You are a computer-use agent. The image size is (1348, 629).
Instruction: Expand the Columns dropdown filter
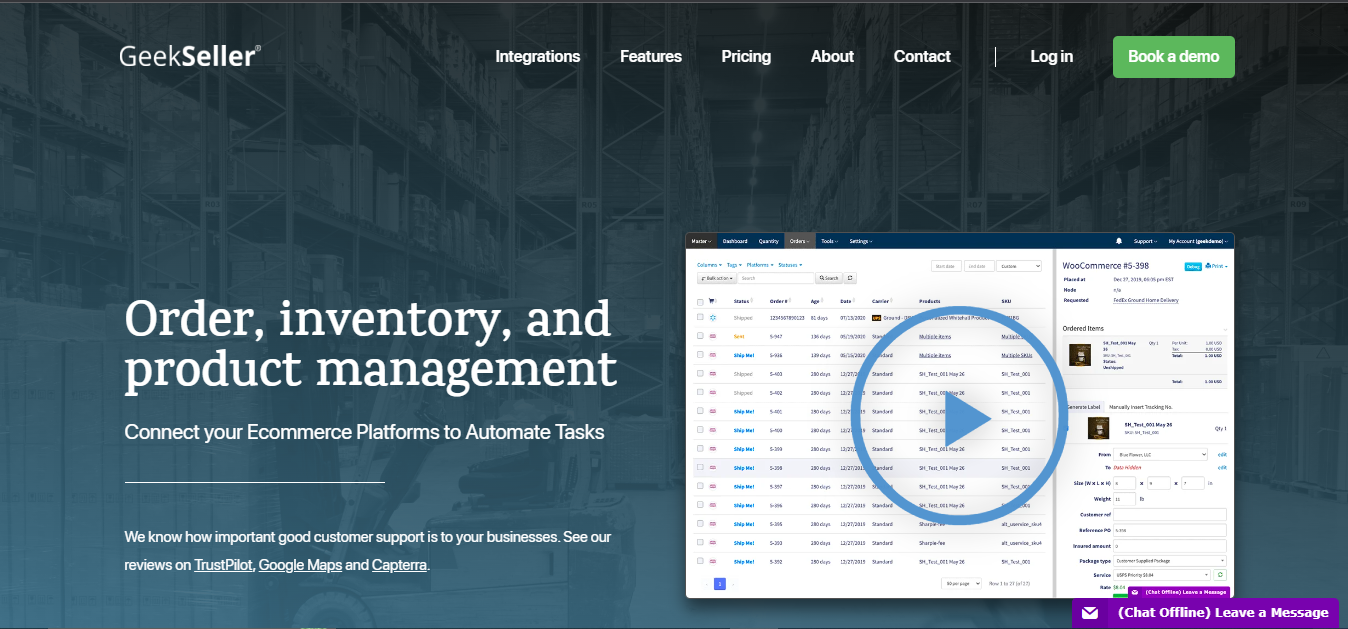pos(709,265)
